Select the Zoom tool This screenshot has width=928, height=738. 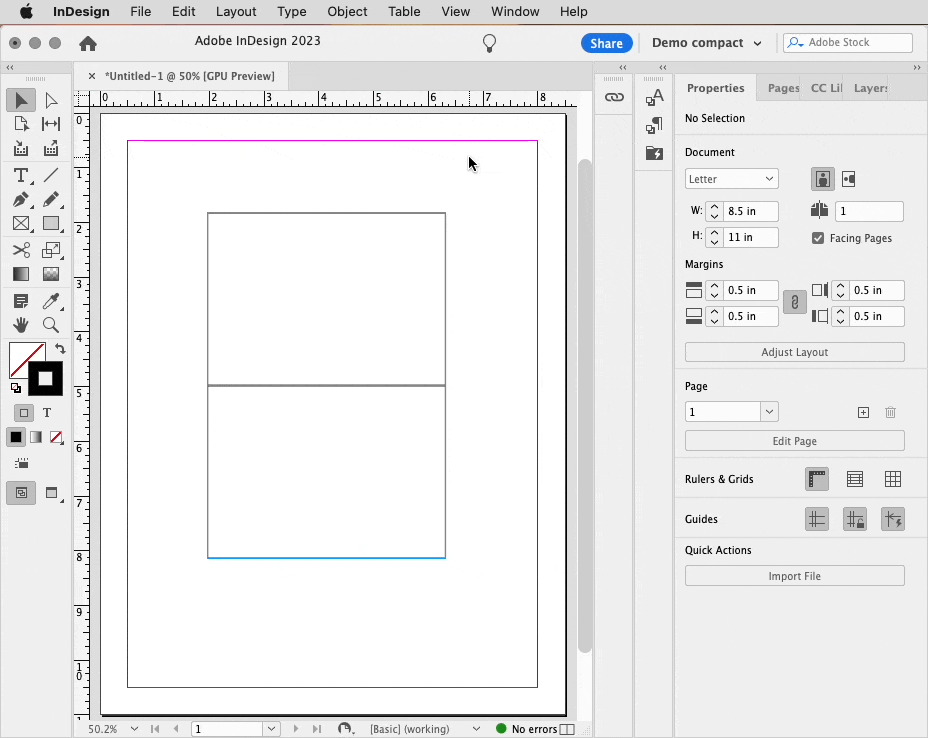51,325
